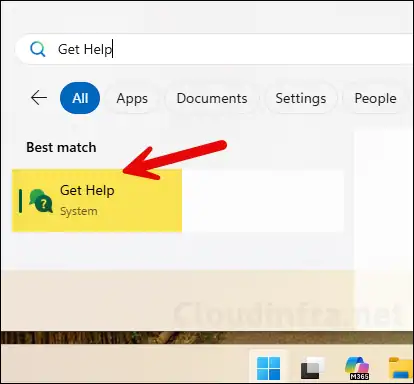
Task: Open Task View from the taskbar
Action: pos(312,368)
